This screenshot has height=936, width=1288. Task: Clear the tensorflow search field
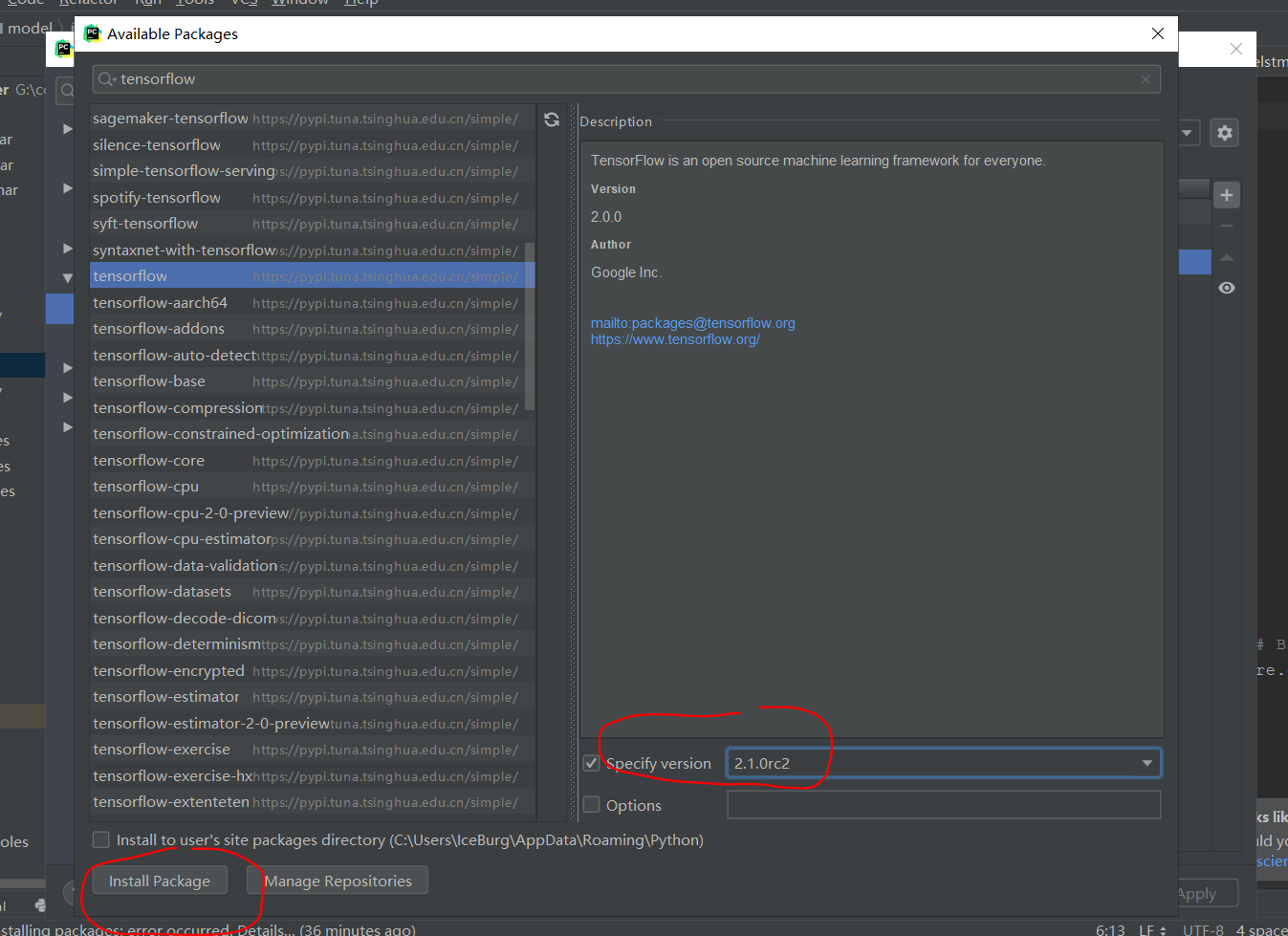tap(1146, 79)
